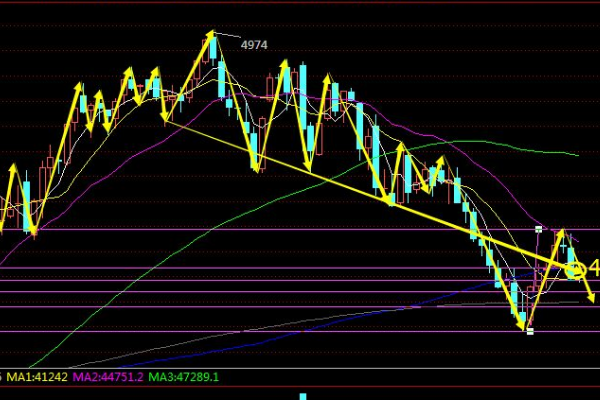The height and width of the screenshot is (400, 600).
Task: Click the red horizontal line at chart top
Action: click(x=300, y=3)
